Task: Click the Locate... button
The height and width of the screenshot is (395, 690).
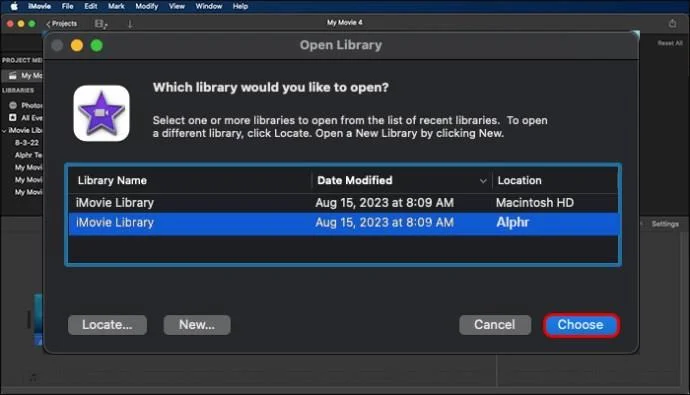Action: pyautogui.click(x=107, y=325)
